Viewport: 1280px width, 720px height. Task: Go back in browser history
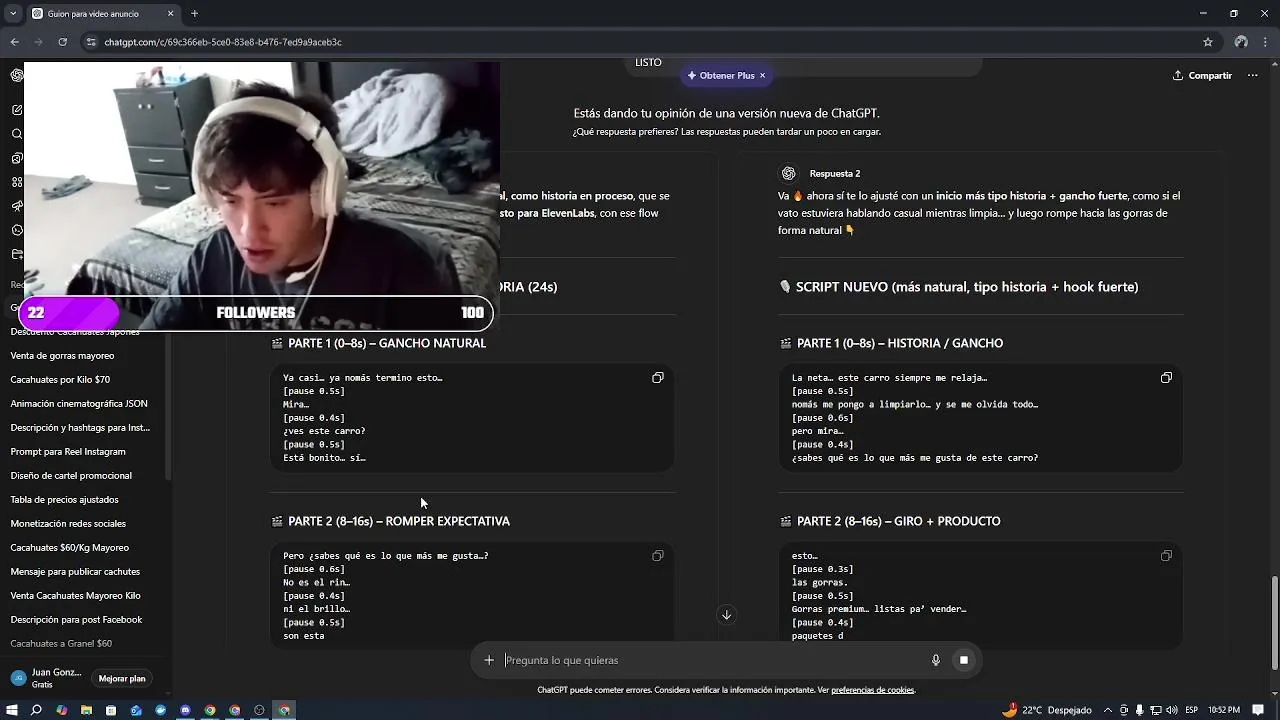[14, 42]
